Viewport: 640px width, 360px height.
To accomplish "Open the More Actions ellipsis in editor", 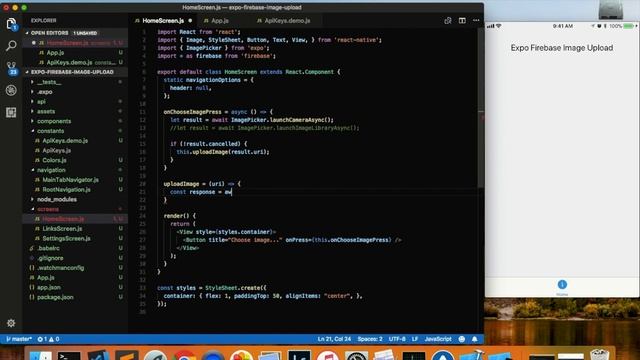I will 476,20.
